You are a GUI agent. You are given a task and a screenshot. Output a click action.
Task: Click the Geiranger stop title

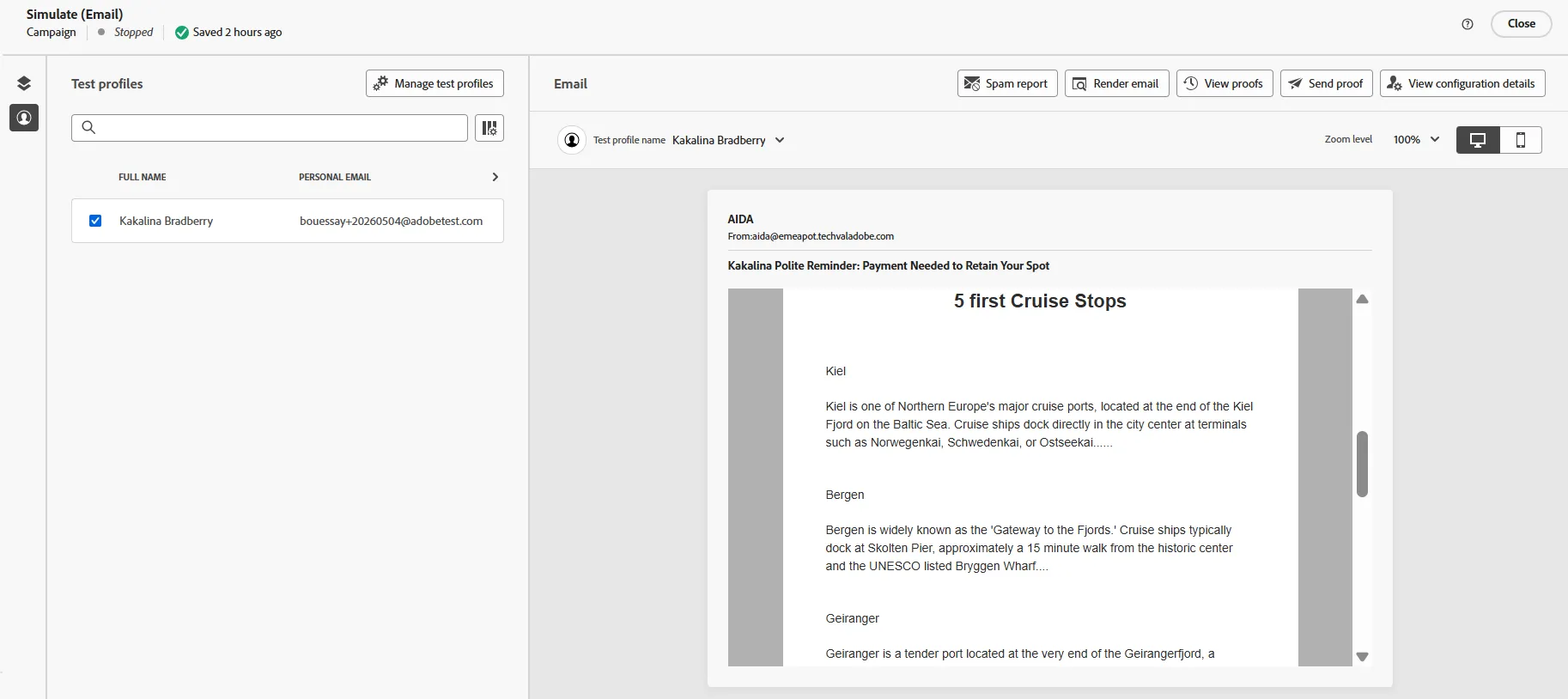coord(852,618)
